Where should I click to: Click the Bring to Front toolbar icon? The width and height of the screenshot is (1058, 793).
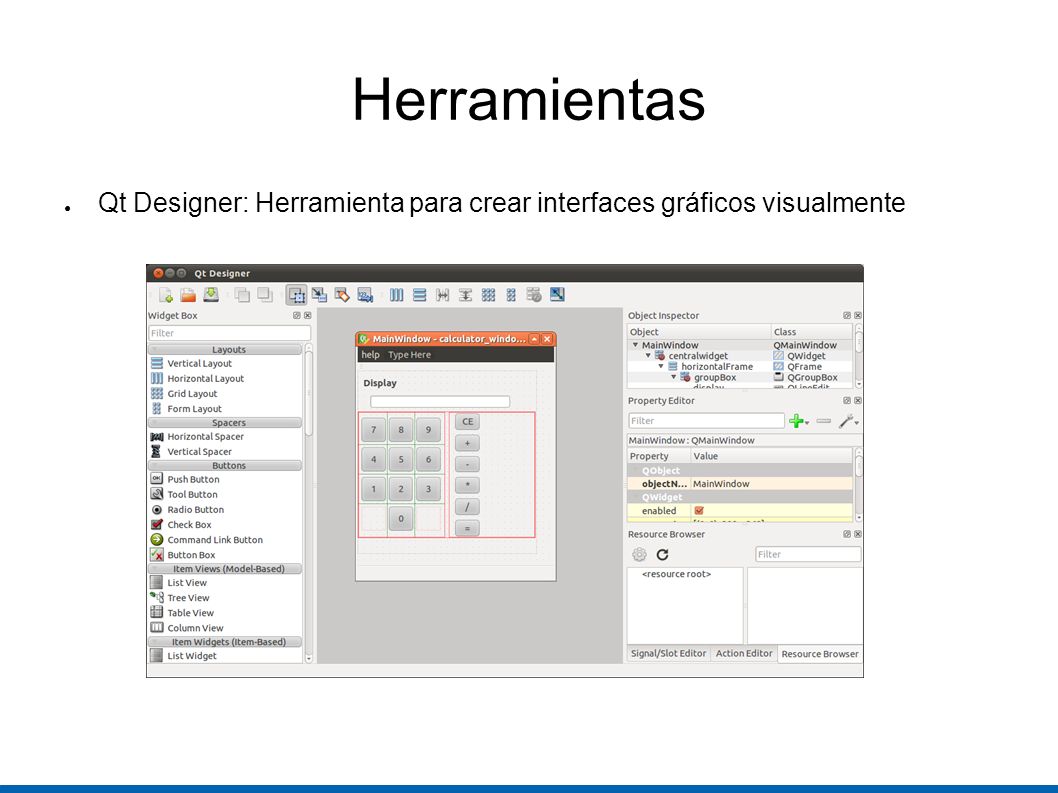[265, 295]
